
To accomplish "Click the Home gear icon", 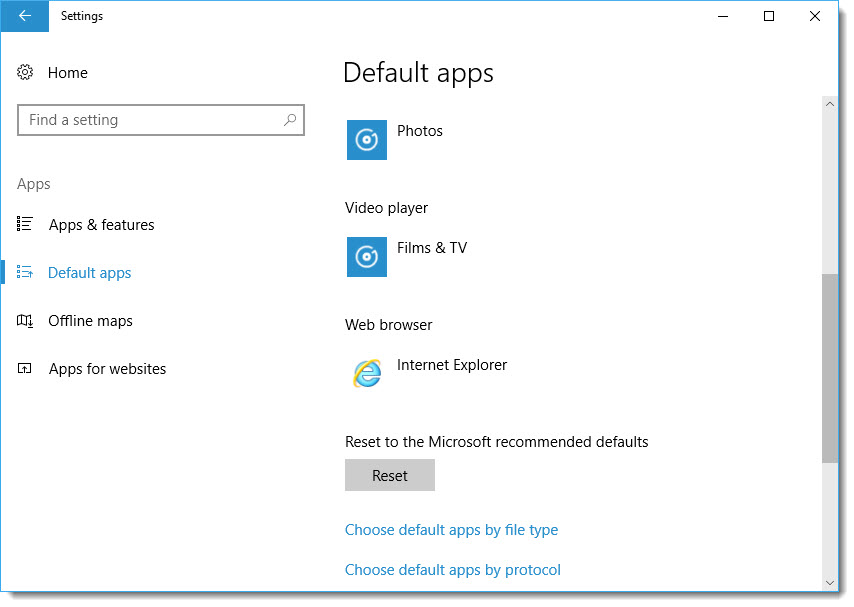I will pyautogui.click(x=24, y=72).
